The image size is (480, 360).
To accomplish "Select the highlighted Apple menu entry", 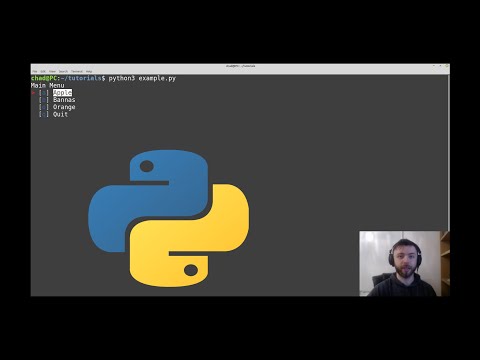I will coord(62,93).
